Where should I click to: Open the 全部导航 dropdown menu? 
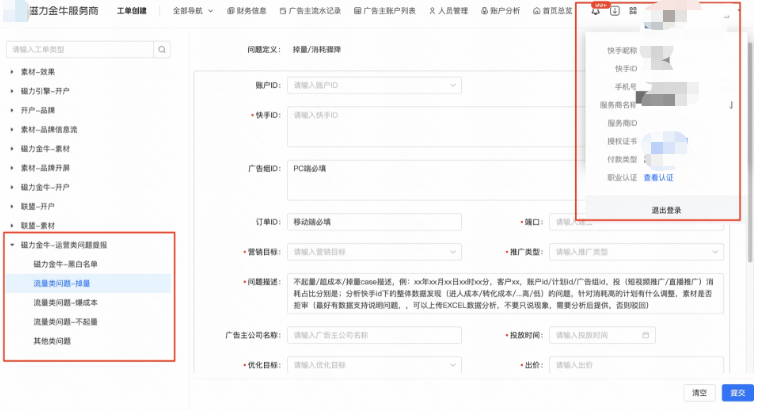point(192,11)
